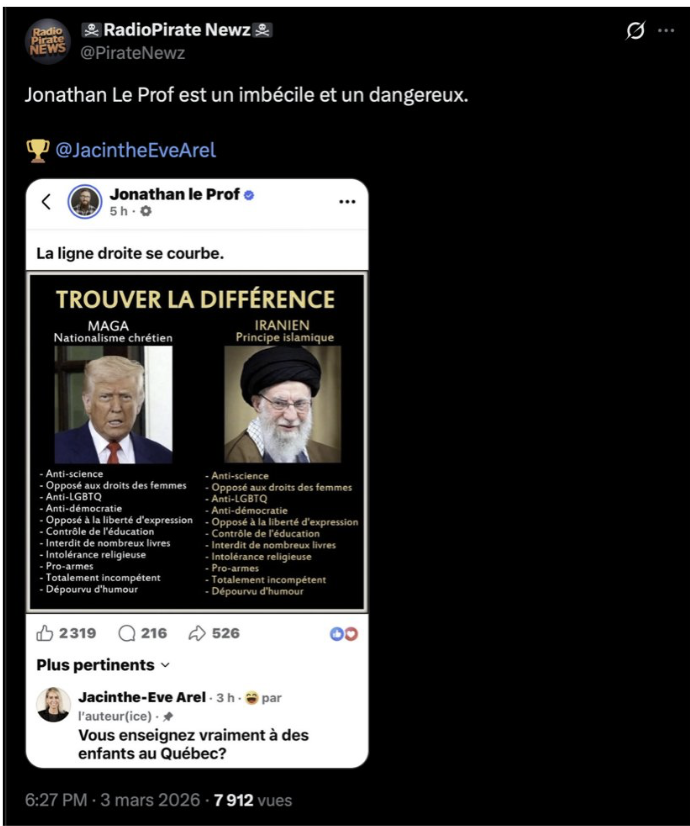Click the Grok slash-circle icon

tap(635, 31)
